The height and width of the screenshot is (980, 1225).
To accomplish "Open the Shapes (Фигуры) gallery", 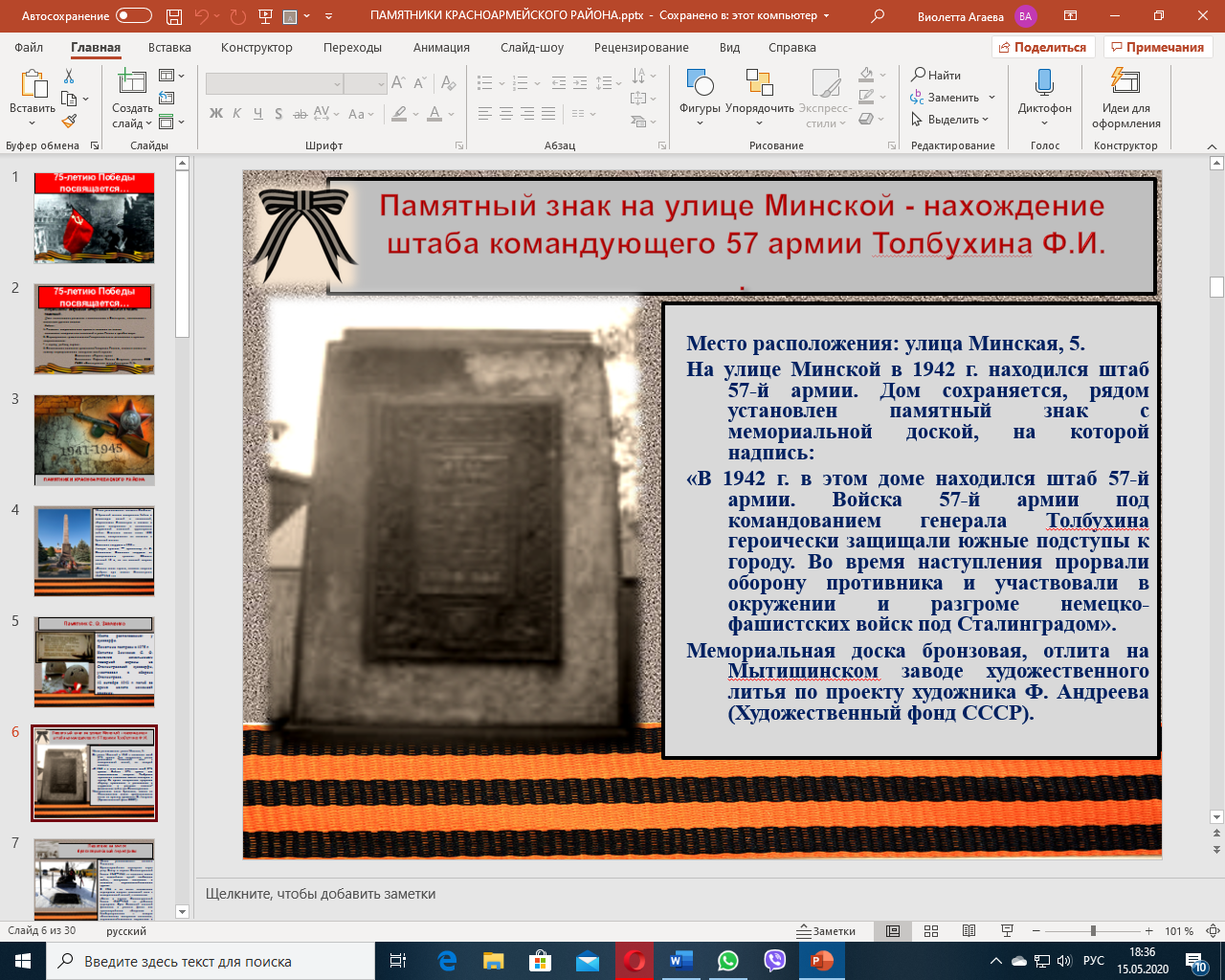I will [700, 84].
